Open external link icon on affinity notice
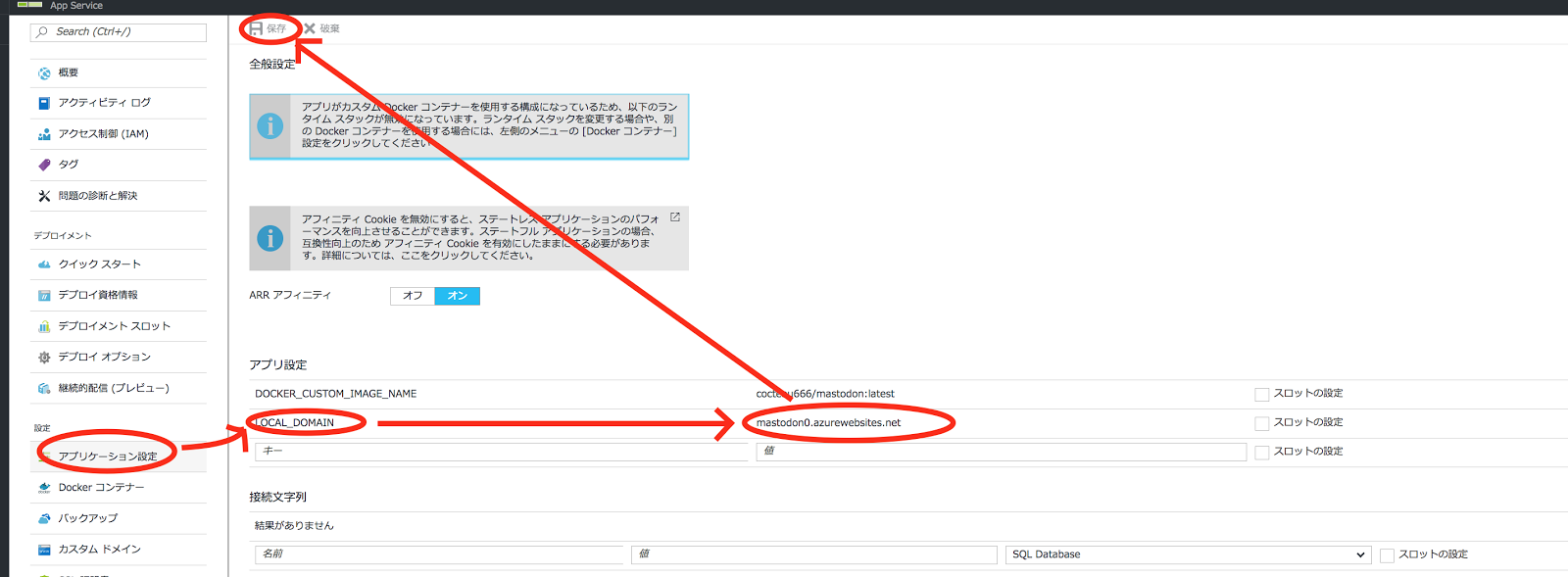The height and width of the screenshot is (577, 1568). [x=675, y=216]
